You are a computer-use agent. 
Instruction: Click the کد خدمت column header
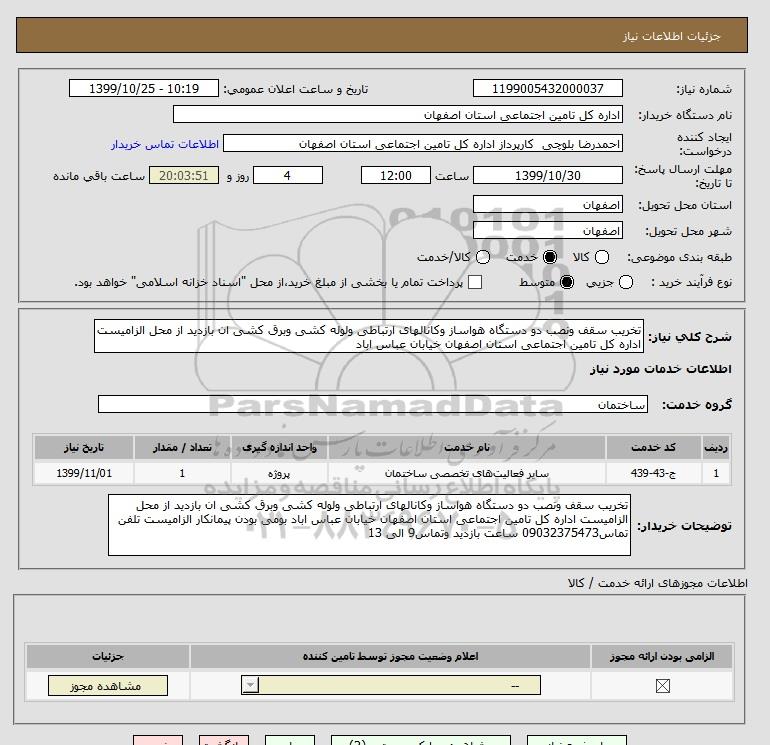pos(653,447)
